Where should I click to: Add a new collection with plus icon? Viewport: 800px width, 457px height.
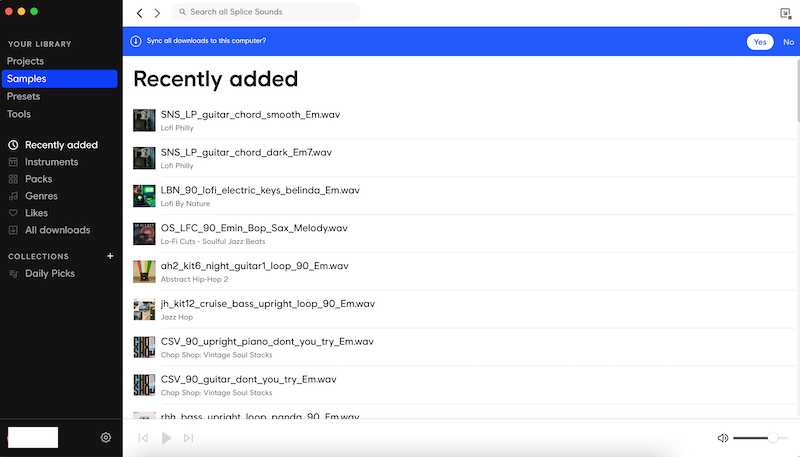pos(110,256)
